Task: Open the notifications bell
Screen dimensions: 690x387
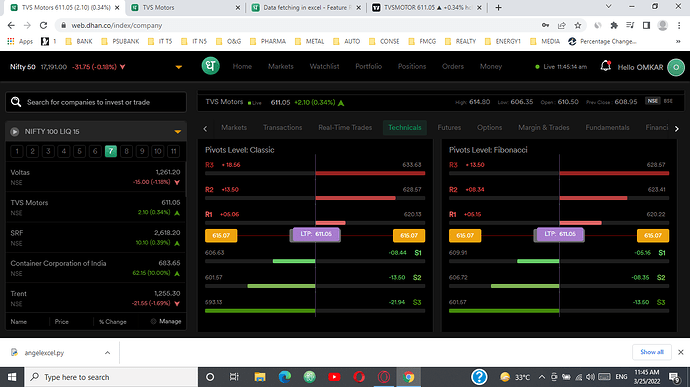Action: (x=606, y=66)
